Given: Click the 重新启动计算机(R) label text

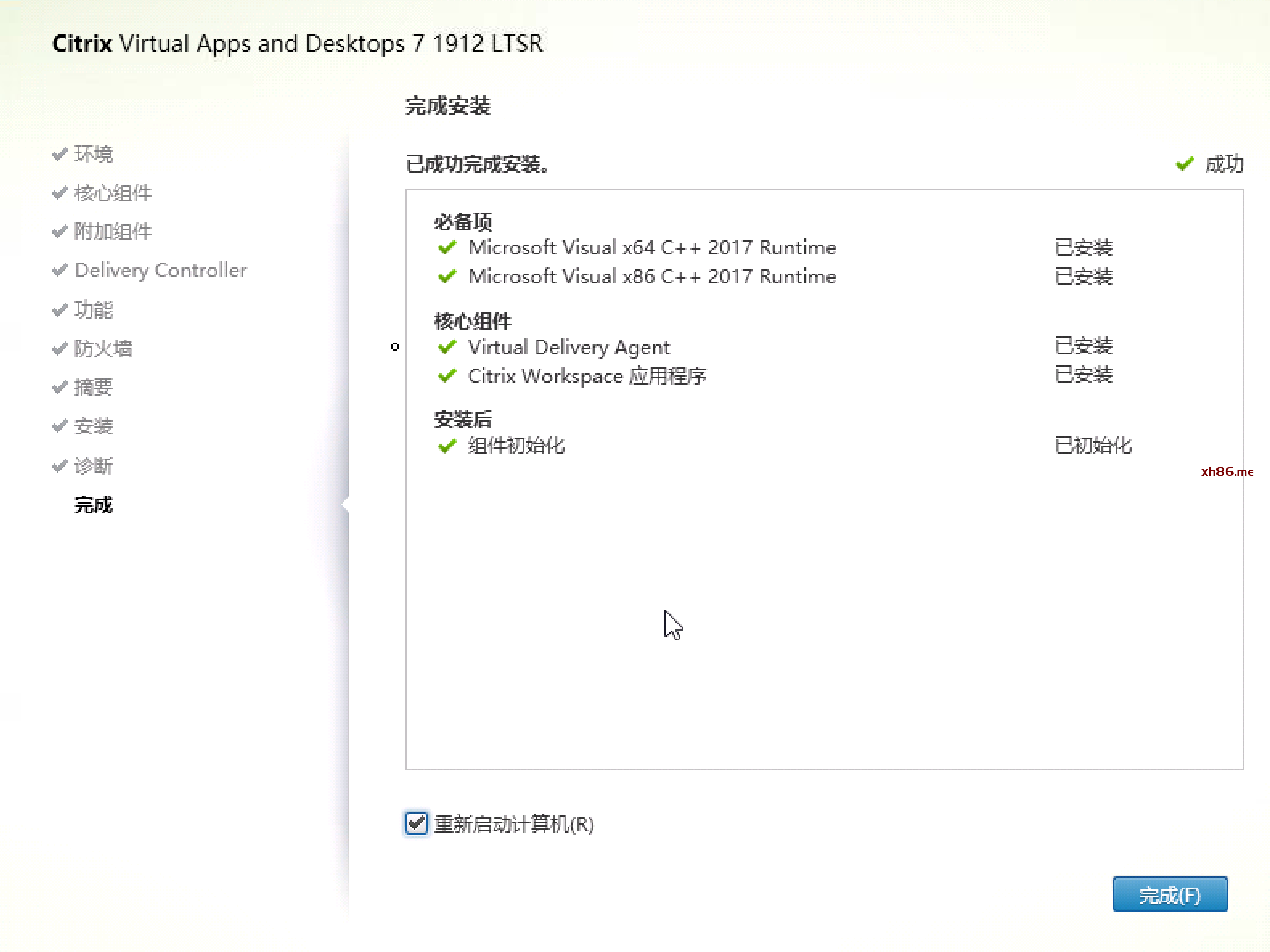Looking at the screenshot, I should click(x=514, y=824).
